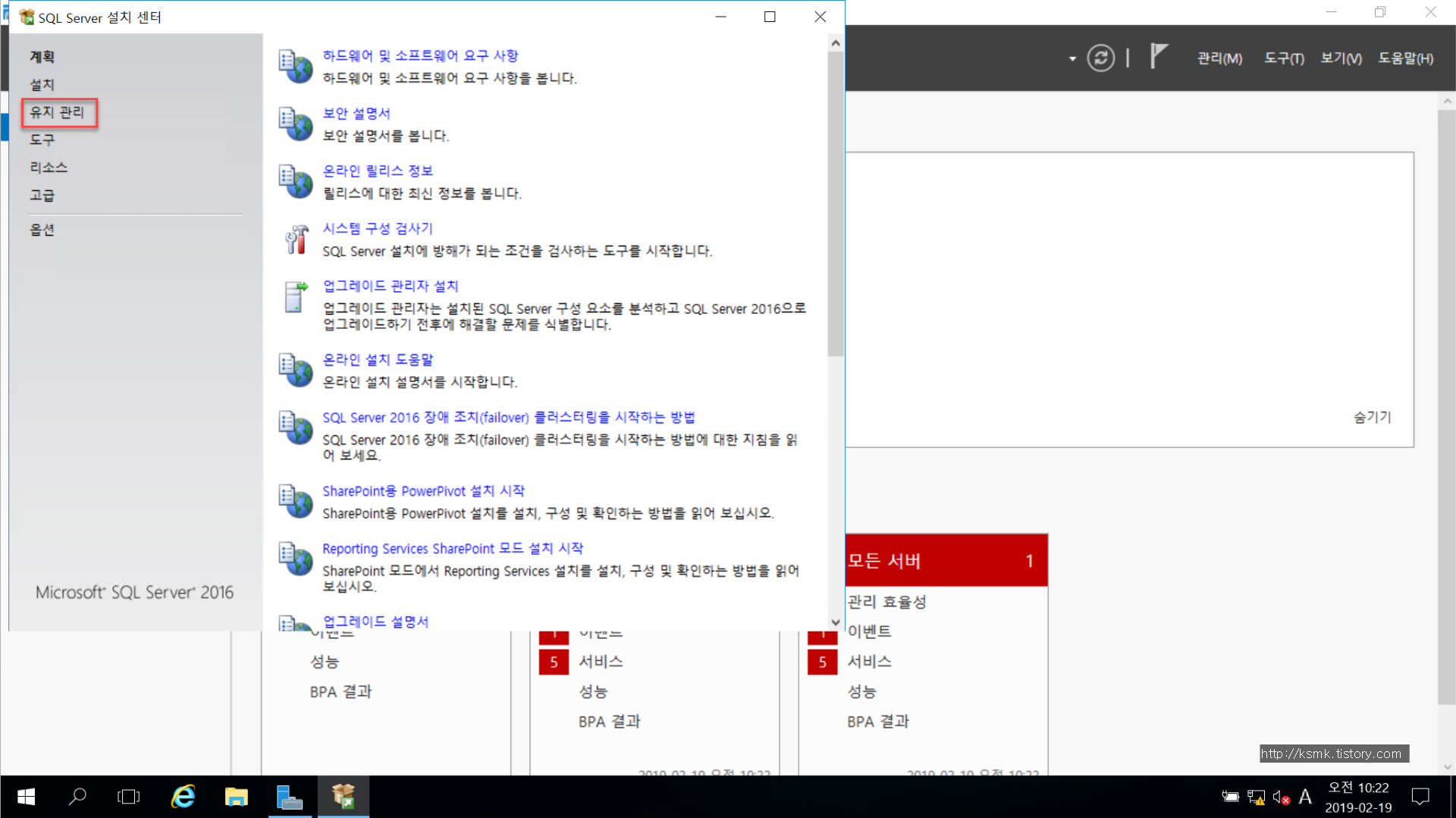1456x818 pixels.
Task: Click the muted volume tray icon
Action: 1281,798
